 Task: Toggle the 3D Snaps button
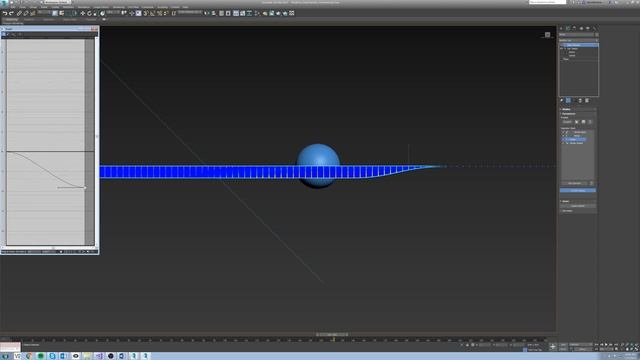click(x=145, y=13)
